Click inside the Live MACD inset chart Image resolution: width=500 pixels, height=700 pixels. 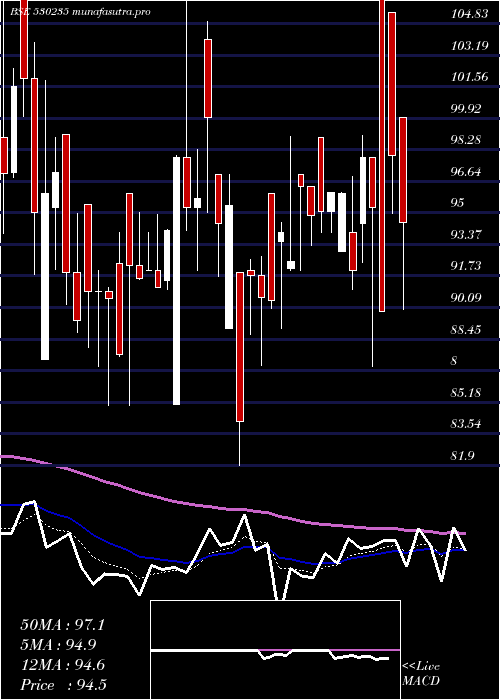pyautogui.click(x=275, y=650)
